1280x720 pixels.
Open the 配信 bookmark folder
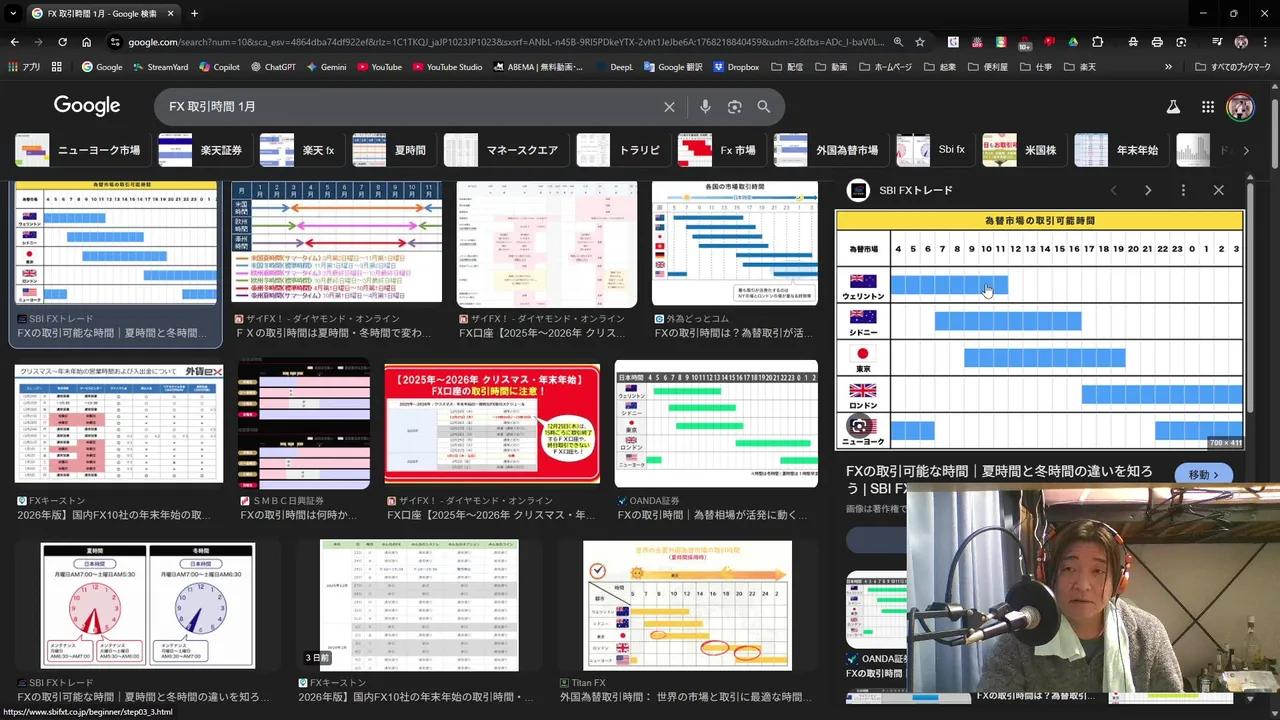coord(787,67)
